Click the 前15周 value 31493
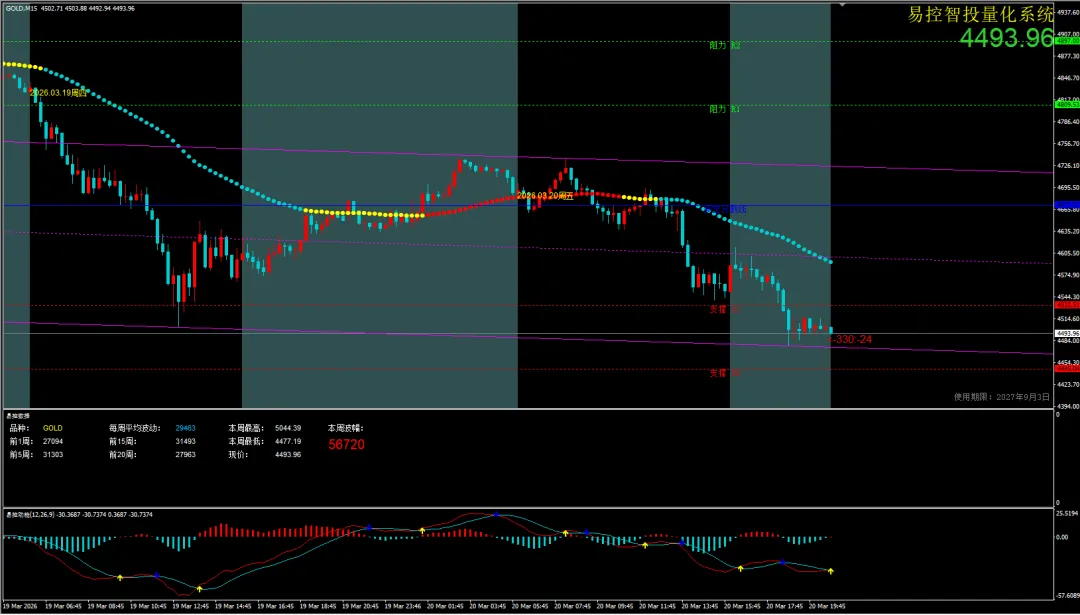The height and width of the screenshot is (615, 1080). tap(186, 441)
